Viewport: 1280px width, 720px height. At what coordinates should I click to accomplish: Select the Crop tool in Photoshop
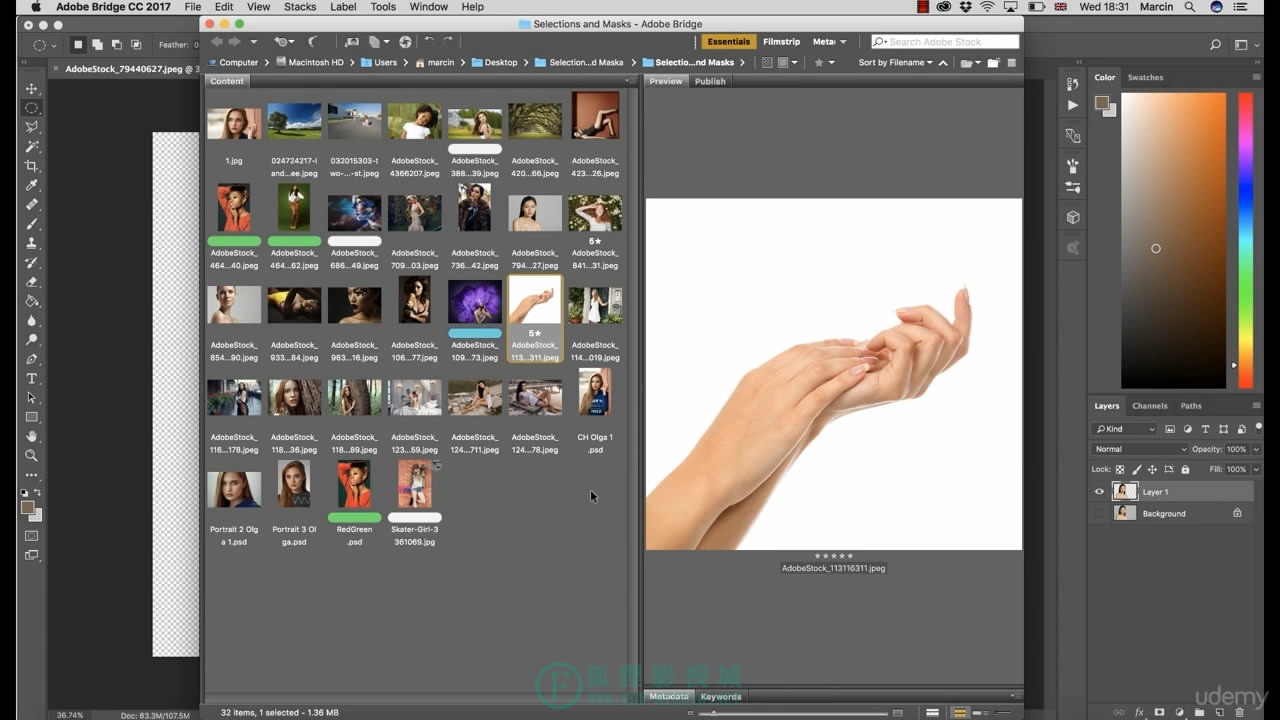(x=32, y=166)
